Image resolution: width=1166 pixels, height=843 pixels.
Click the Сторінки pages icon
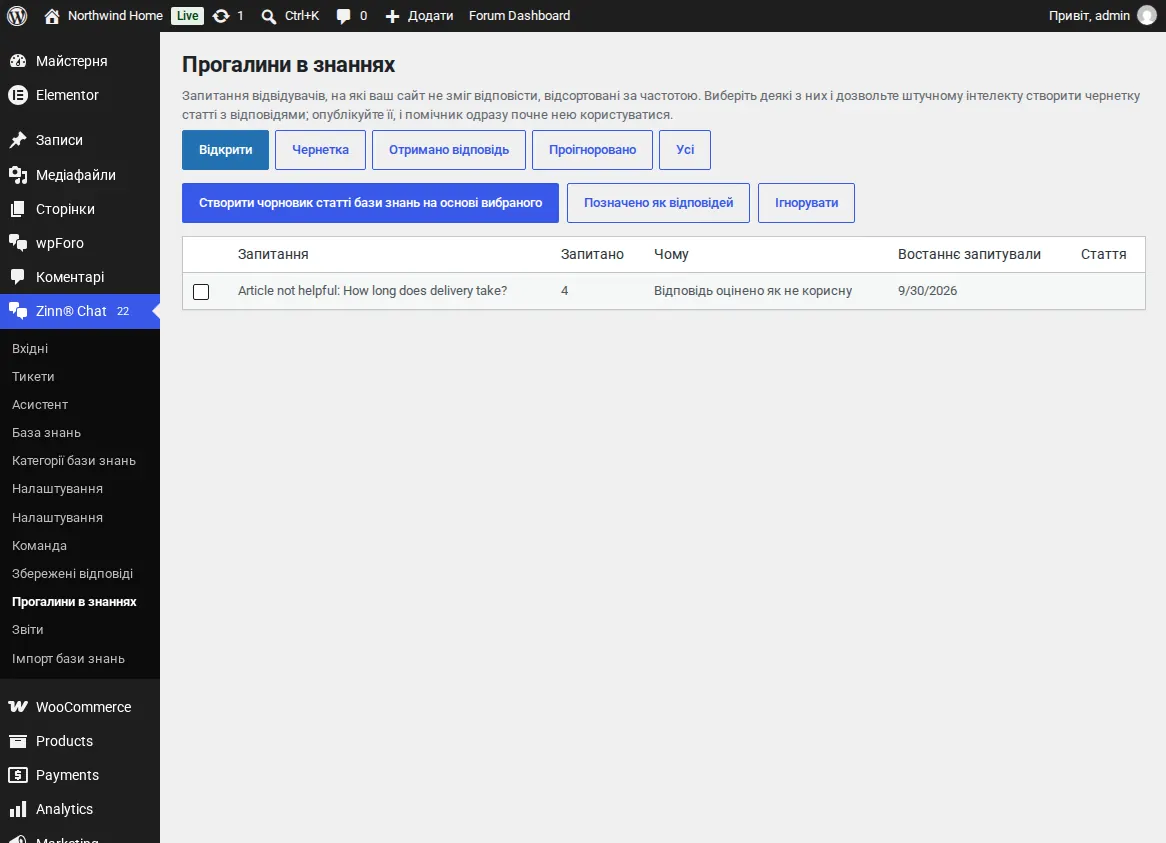18,209
